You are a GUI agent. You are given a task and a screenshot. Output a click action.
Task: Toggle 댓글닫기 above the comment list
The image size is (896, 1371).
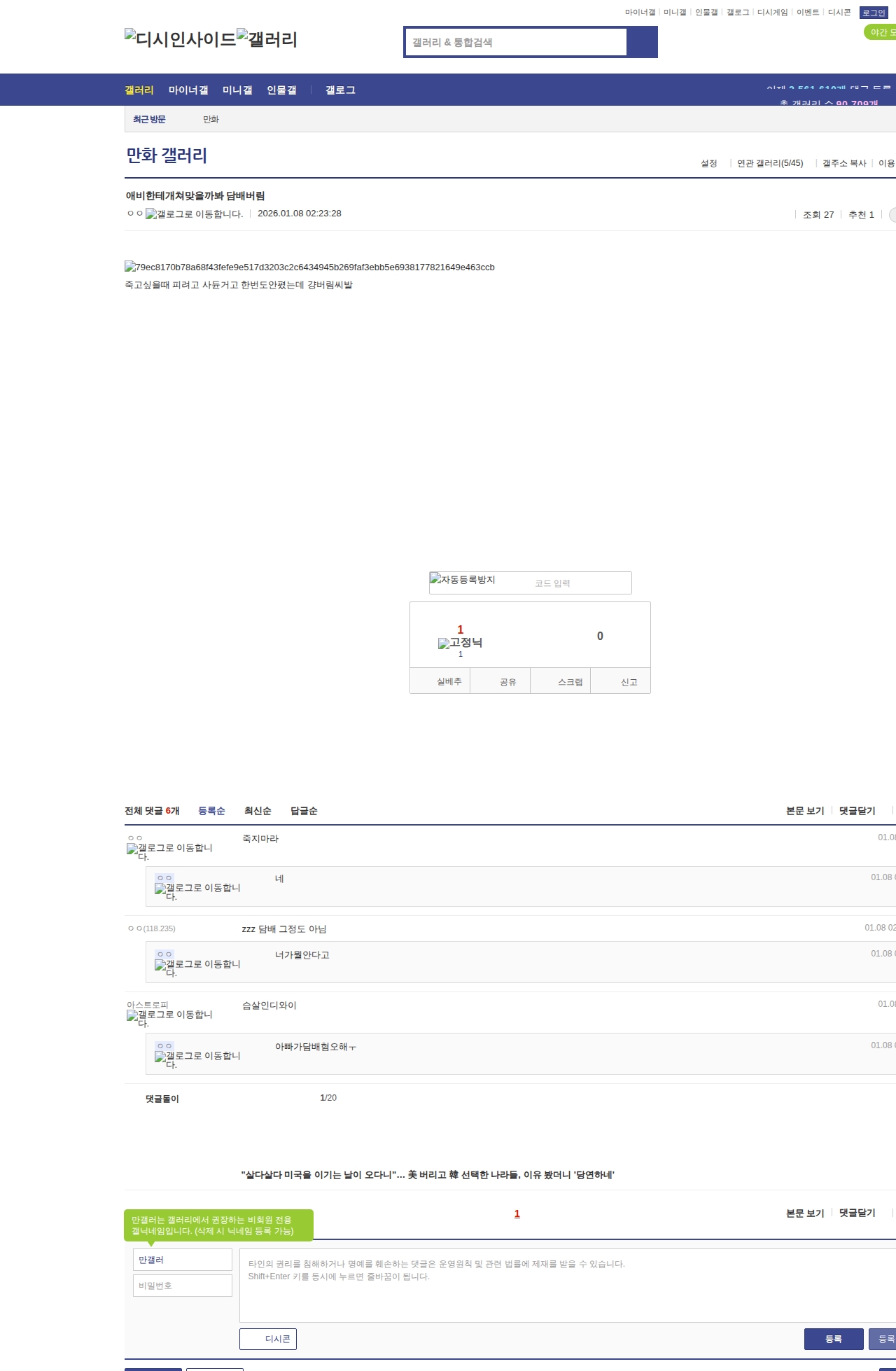[x=857, y=811]
